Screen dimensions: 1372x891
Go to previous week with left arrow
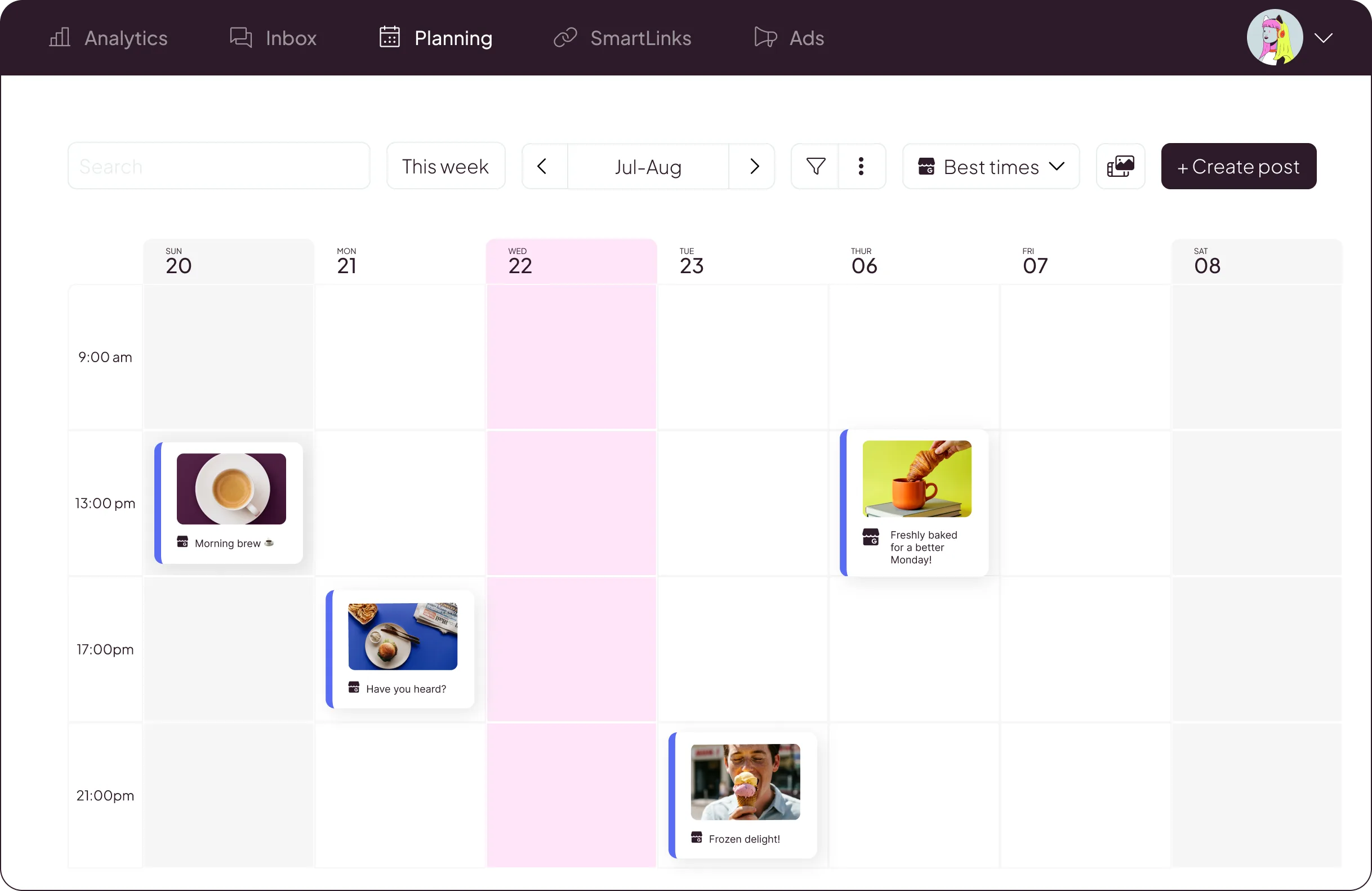click(x=542, y=167)
